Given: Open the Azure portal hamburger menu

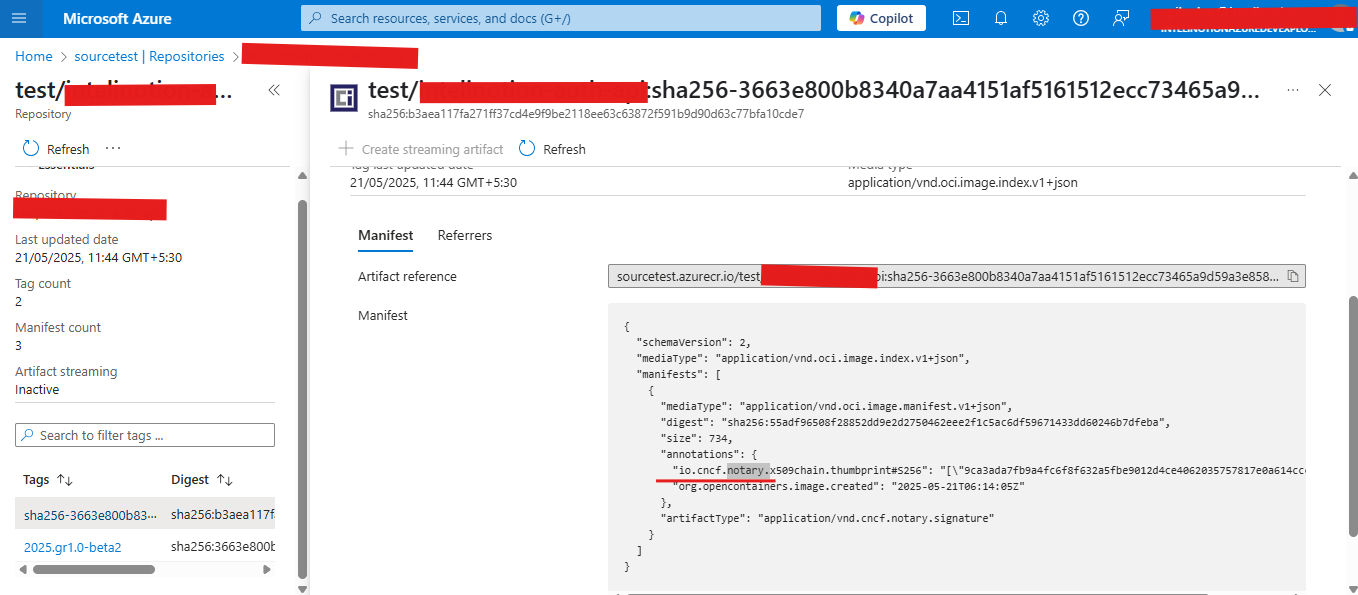Looking at the screenshot, I should [20, 18].
